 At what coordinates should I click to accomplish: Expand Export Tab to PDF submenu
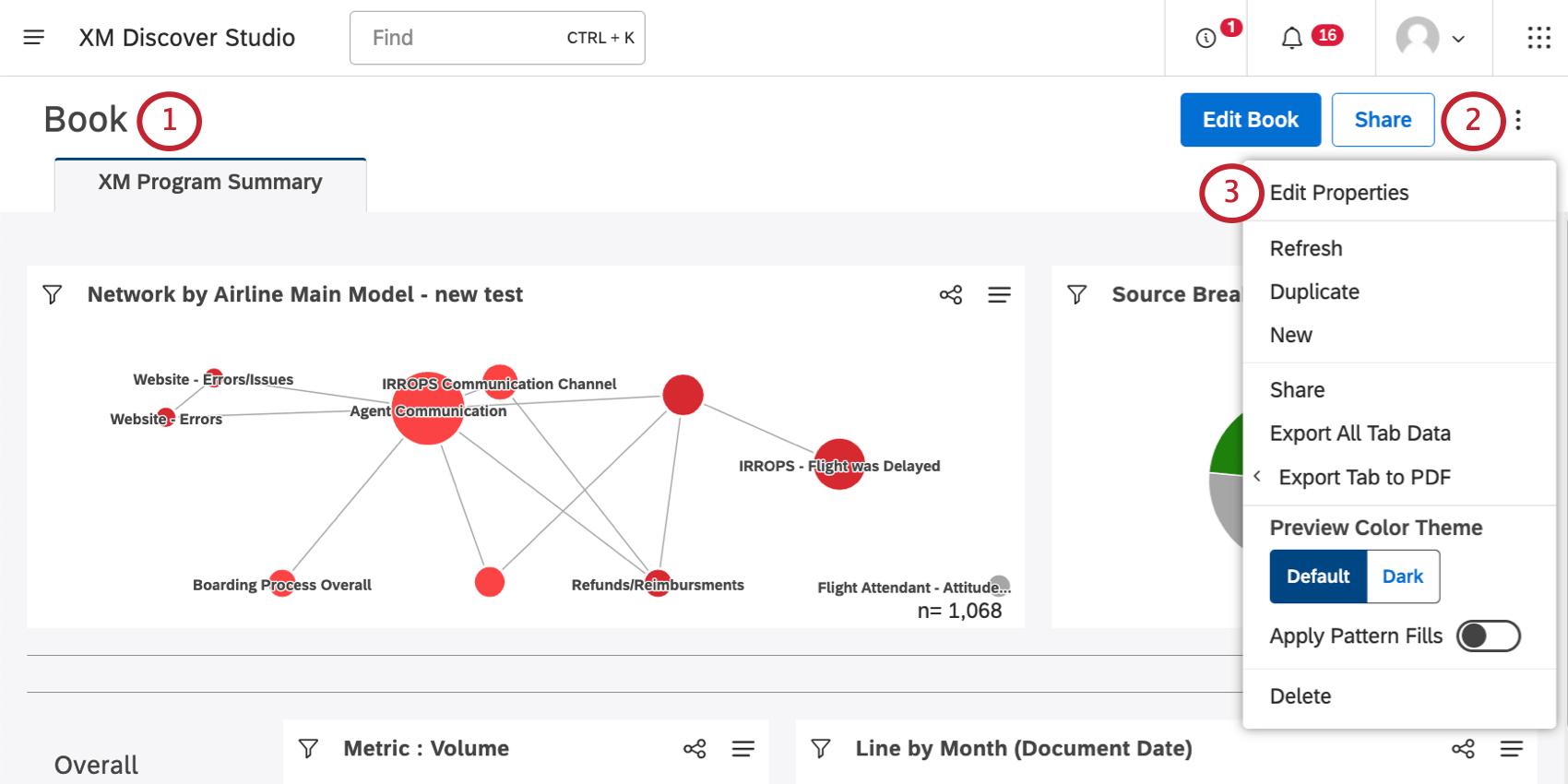coord(1363,478)
